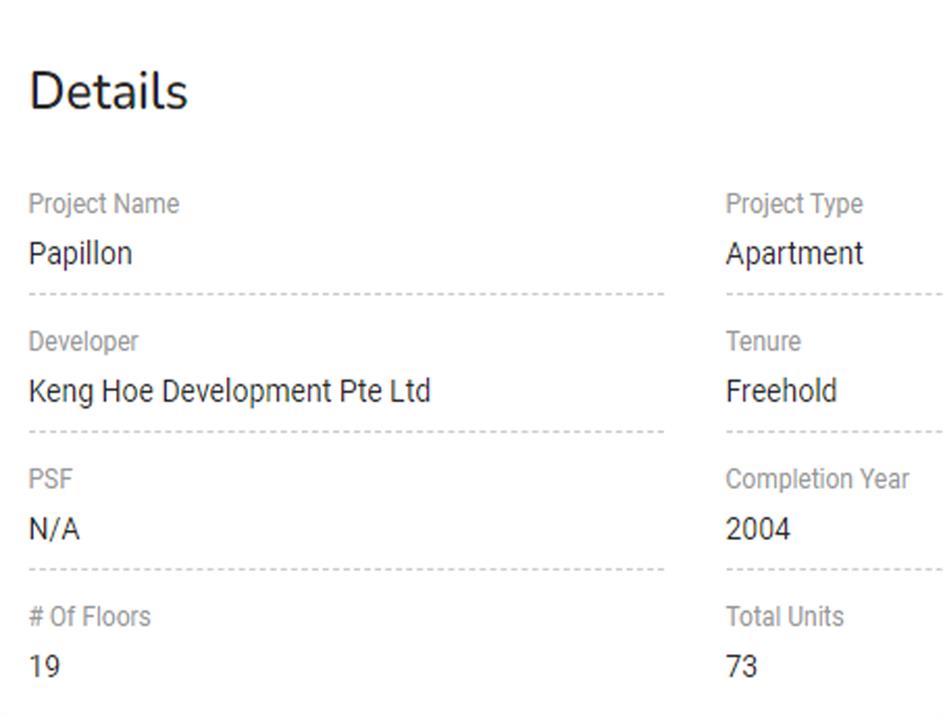Select the Papillon project name value
The image size is (943, 717).
(80, 254)
